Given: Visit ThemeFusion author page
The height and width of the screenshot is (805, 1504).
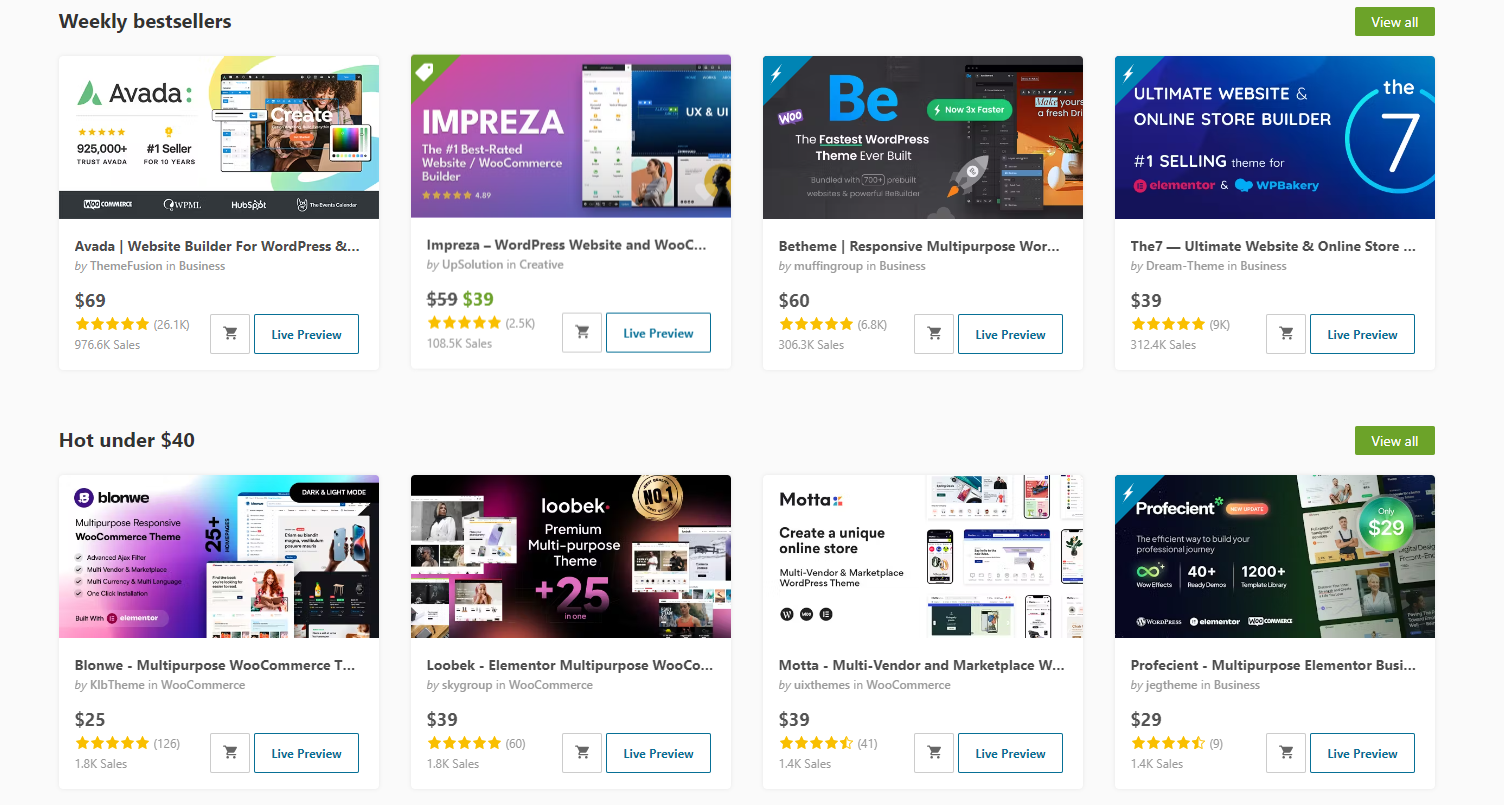Looking at the screenshot, I should [x=126, y=266].
